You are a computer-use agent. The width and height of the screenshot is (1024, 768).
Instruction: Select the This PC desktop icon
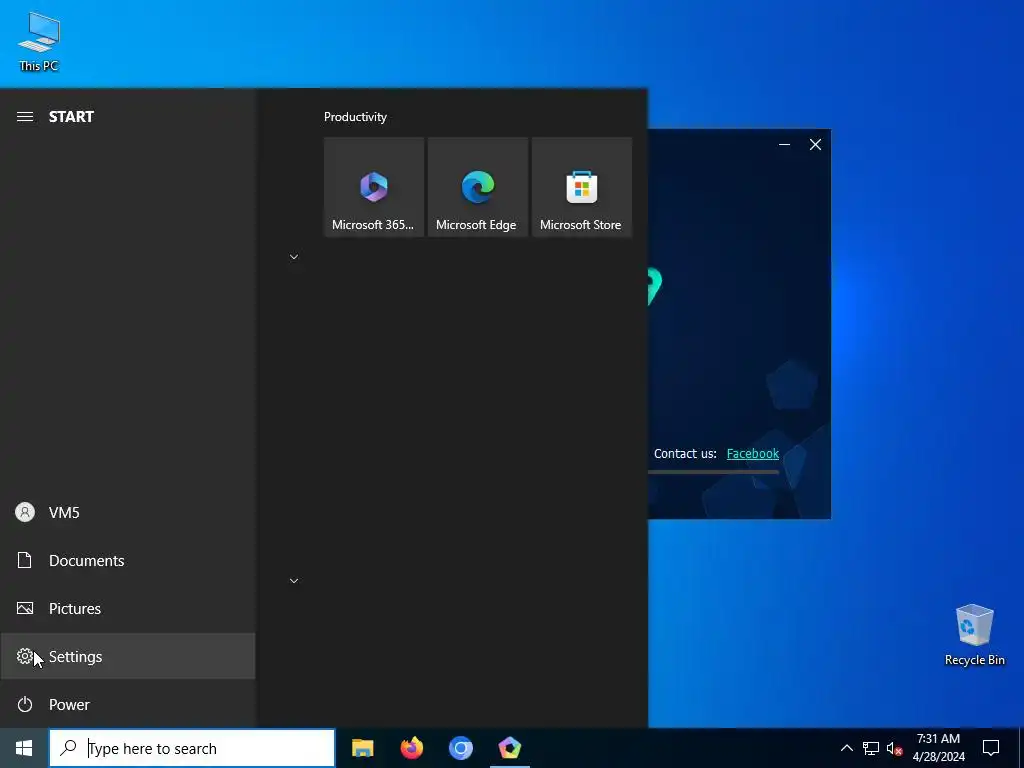39,42
